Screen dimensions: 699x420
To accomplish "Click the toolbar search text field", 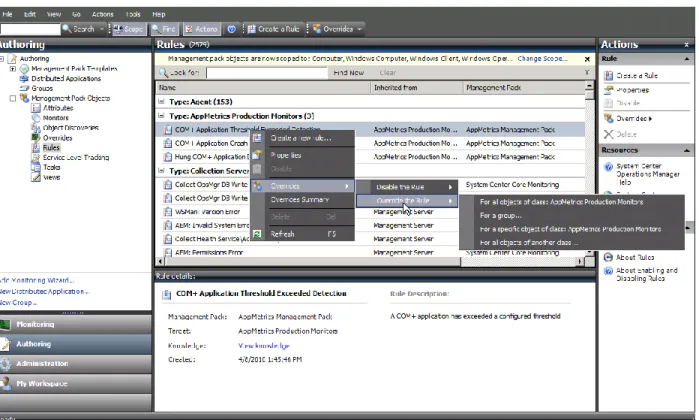I will (30, 29).
